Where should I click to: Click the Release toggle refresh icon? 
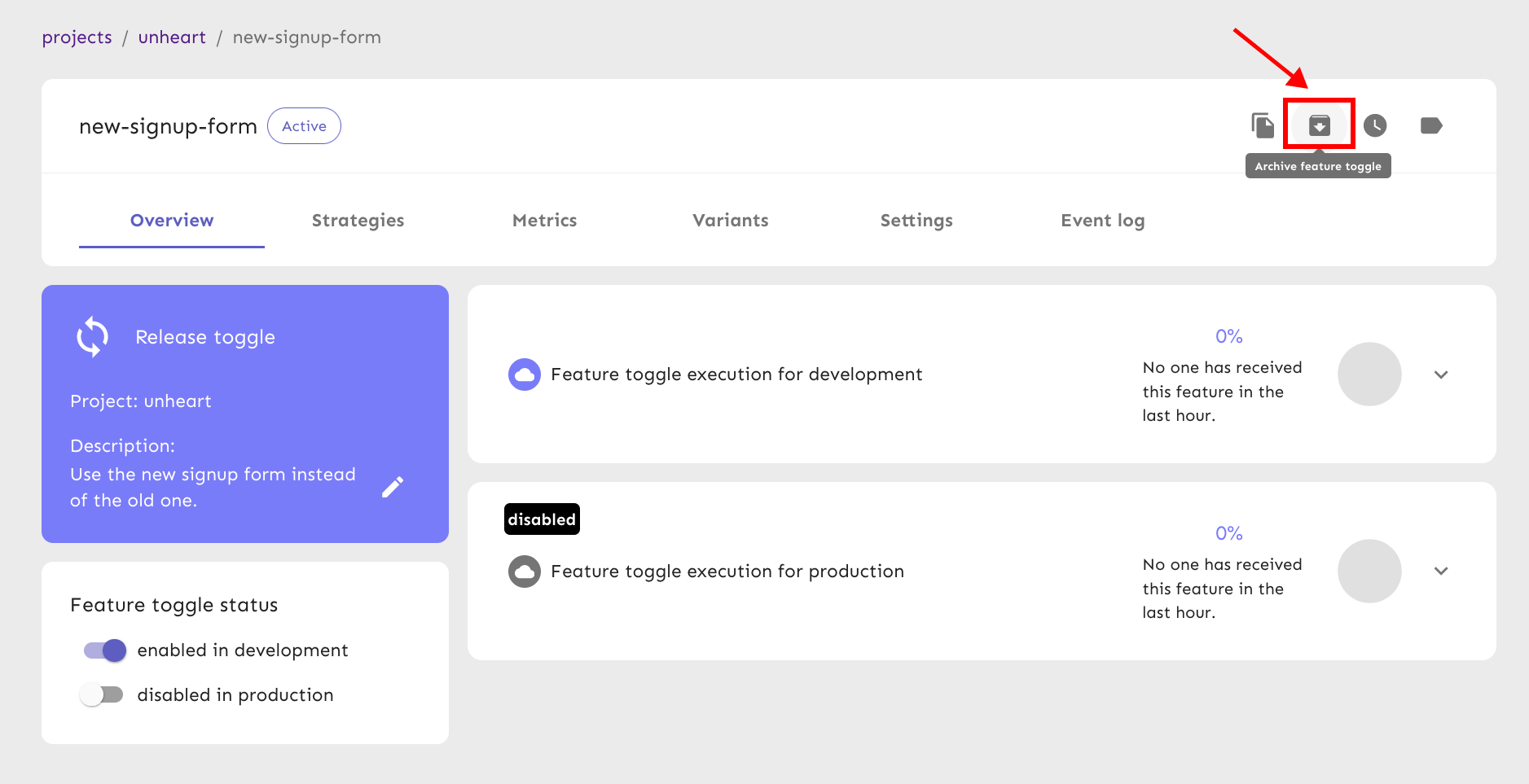click(93, 337)
